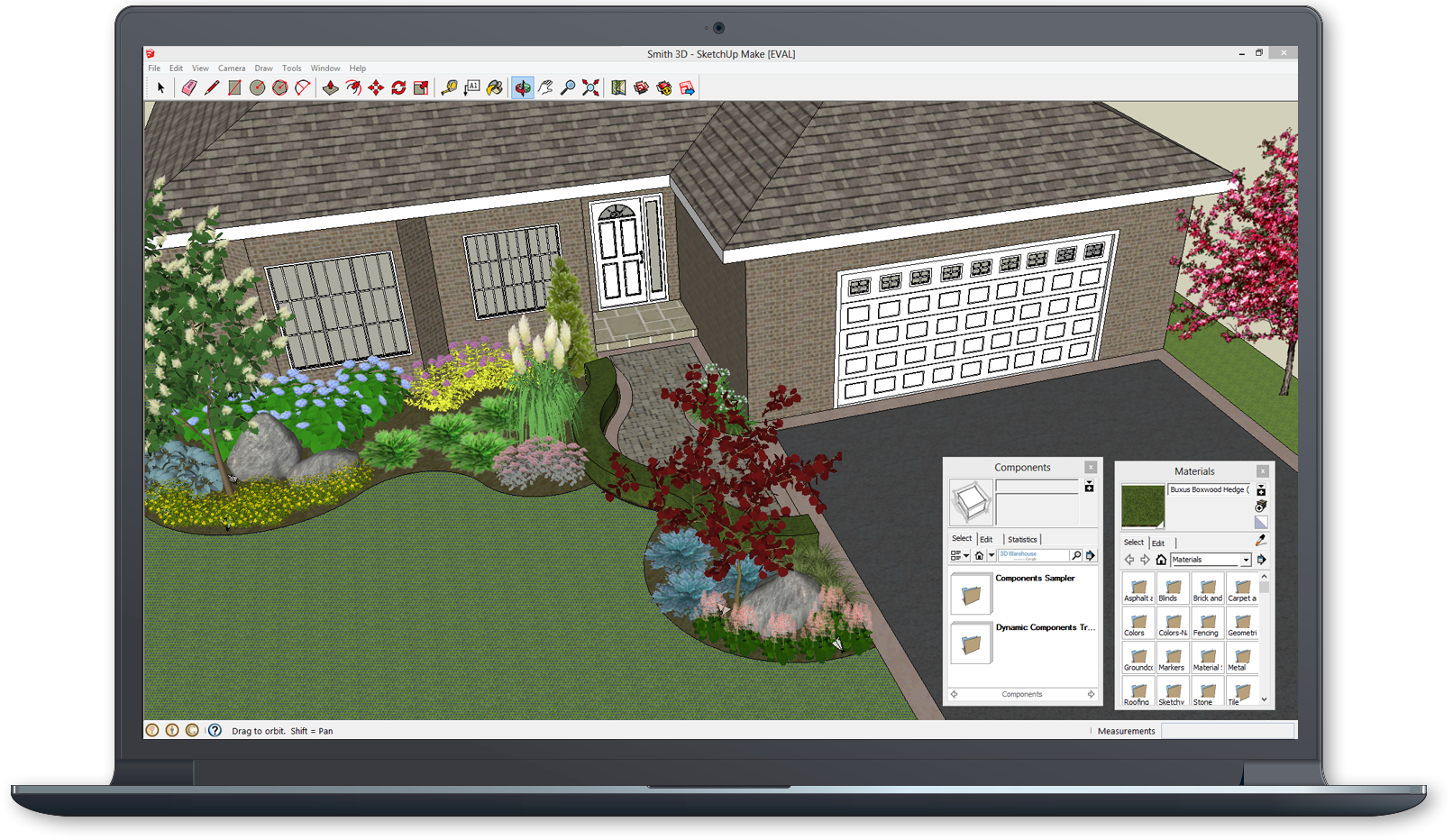1453x840 pixels.
Task: Pick the Tape Measure tool
Action: 449,87
